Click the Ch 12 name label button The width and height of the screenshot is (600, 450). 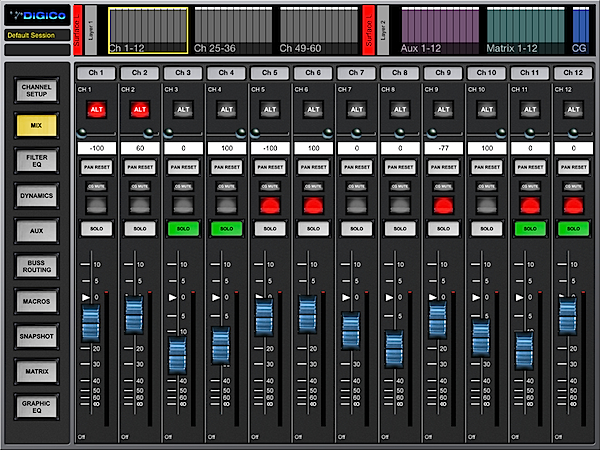pyautogui.click(x=573, y=73)
